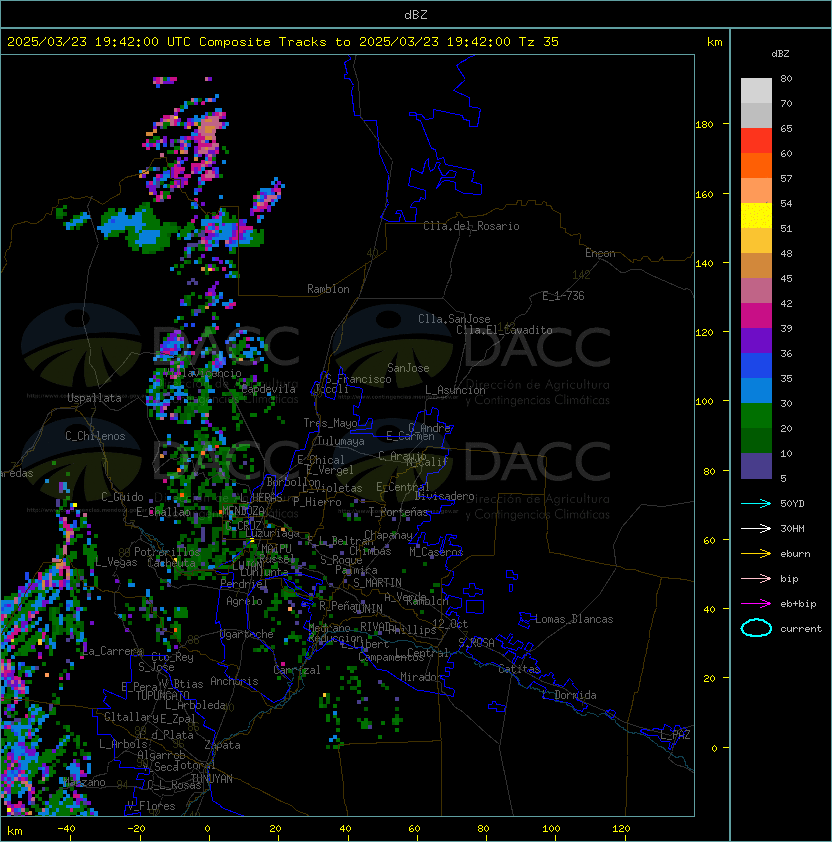Click the 'Clla.SanJose' map label
This screenshot has width=832, height=842.
click(x=454, y=319)
